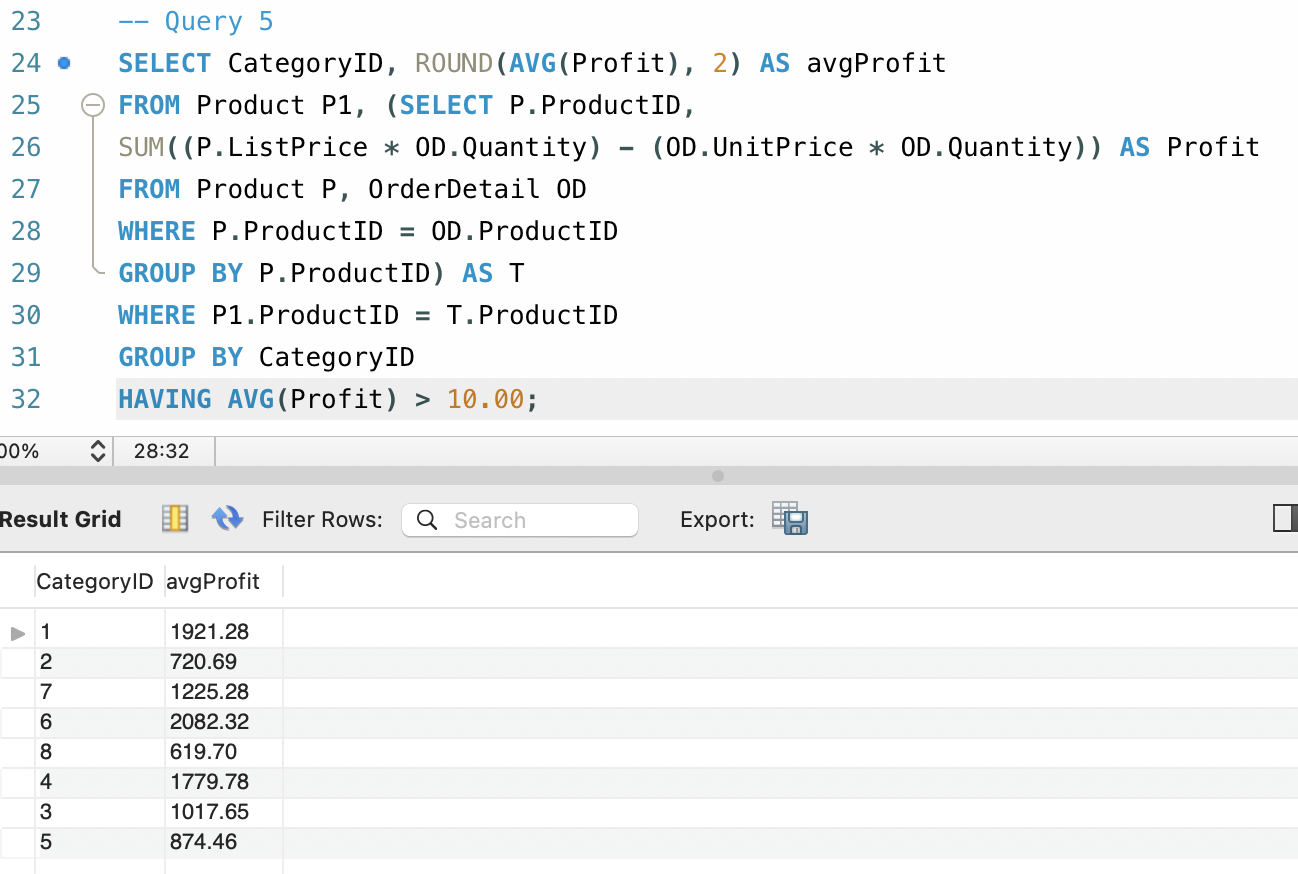Click the splitter handle between editor and results
1298x874 pixels.
click(716, 476)
